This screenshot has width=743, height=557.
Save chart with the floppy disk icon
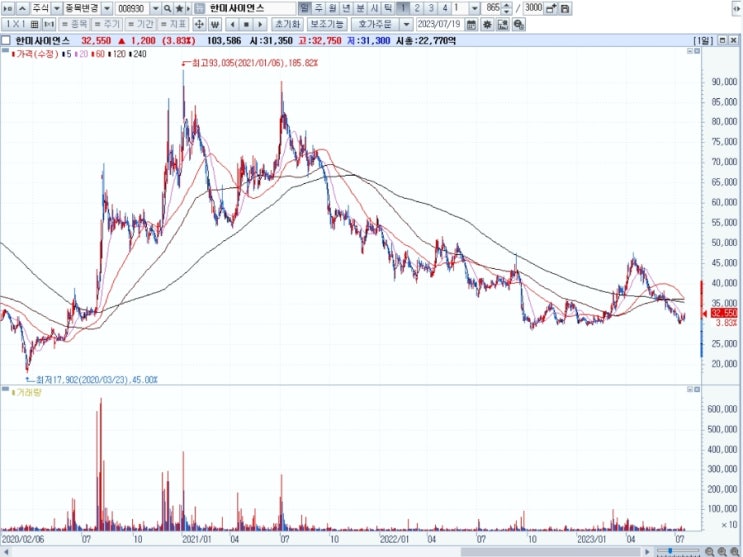click(565, 9)
